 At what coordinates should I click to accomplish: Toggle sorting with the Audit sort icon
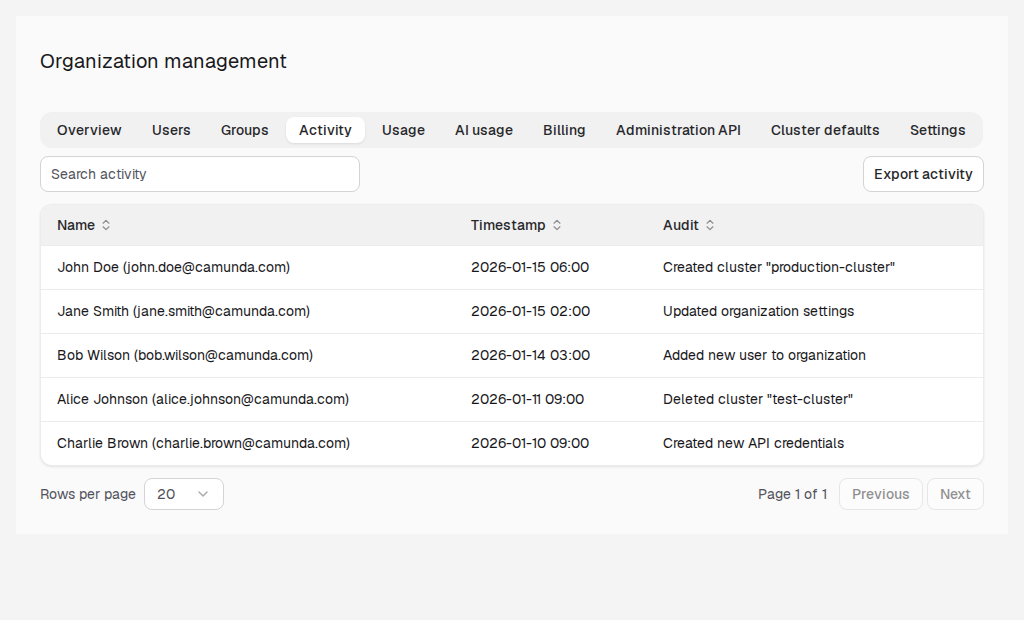point(710,225)
